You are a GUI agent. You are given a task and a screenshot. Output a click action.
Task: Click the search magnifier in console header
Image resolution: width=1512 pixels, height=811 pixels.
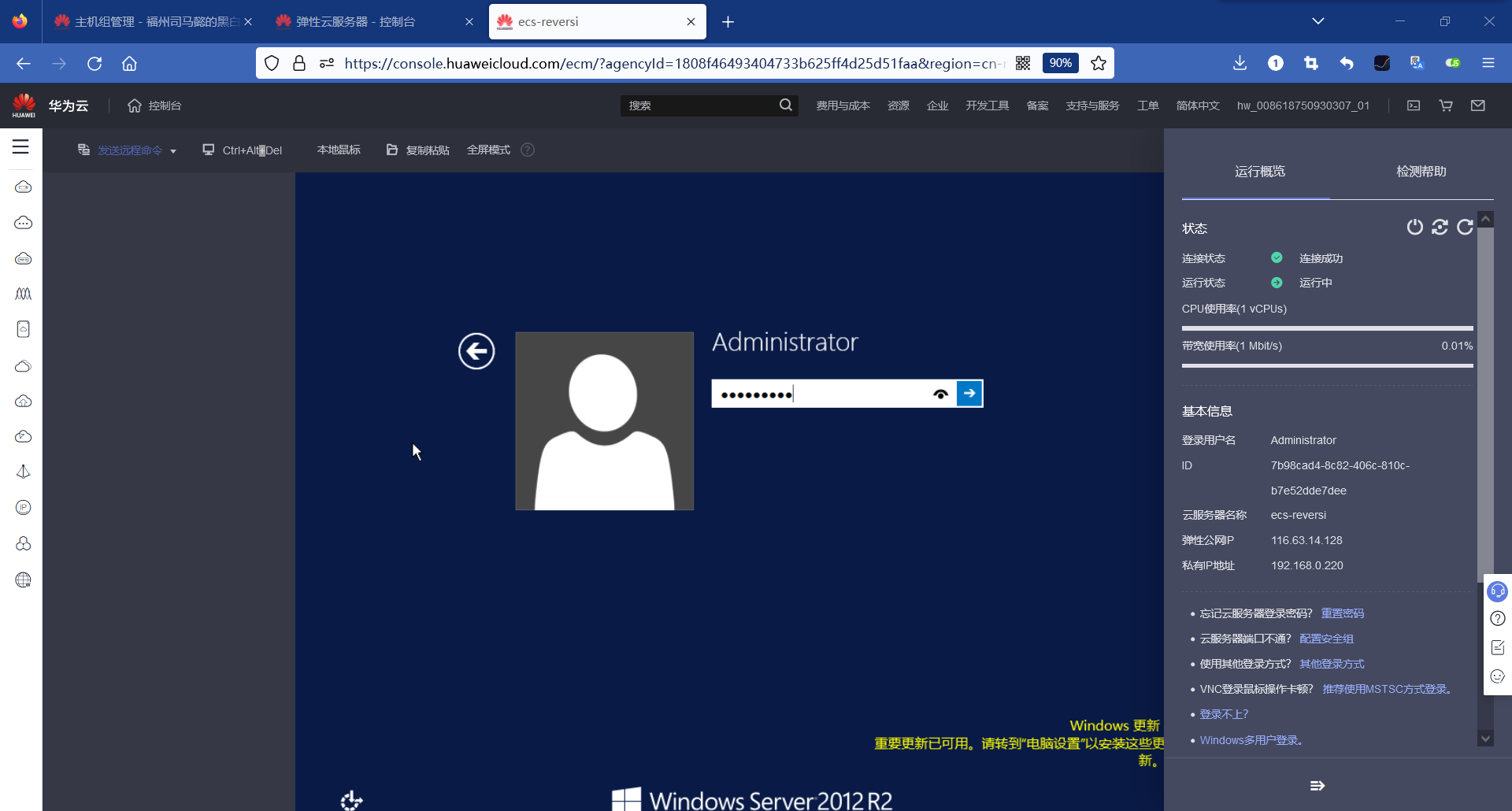click(785, 106)
